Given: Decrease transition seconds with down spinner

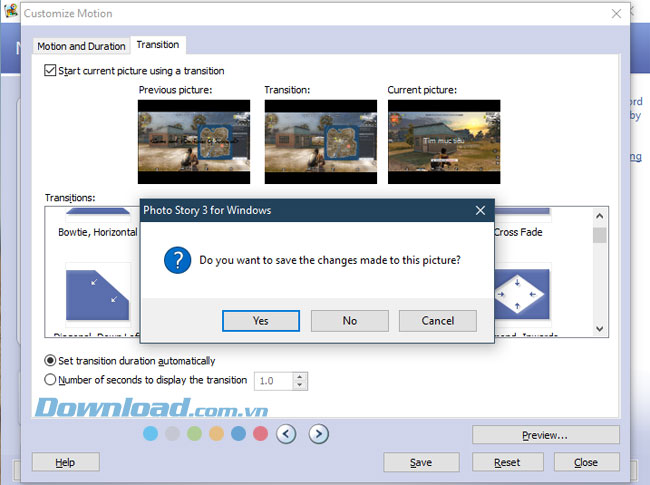Looking at the screenshot, I should pyautogui.click(x=300, y=386).
